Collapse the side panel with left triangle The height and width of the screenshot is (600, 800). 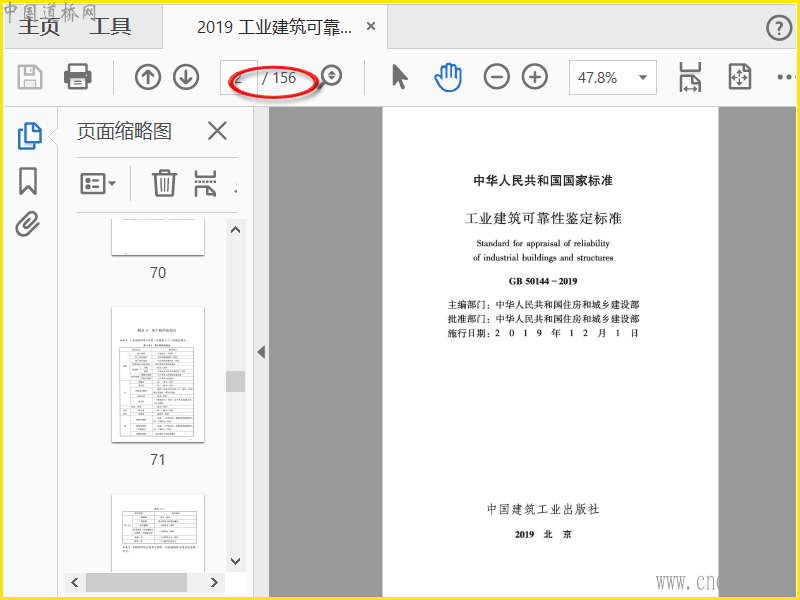click(x=261, y=352)
